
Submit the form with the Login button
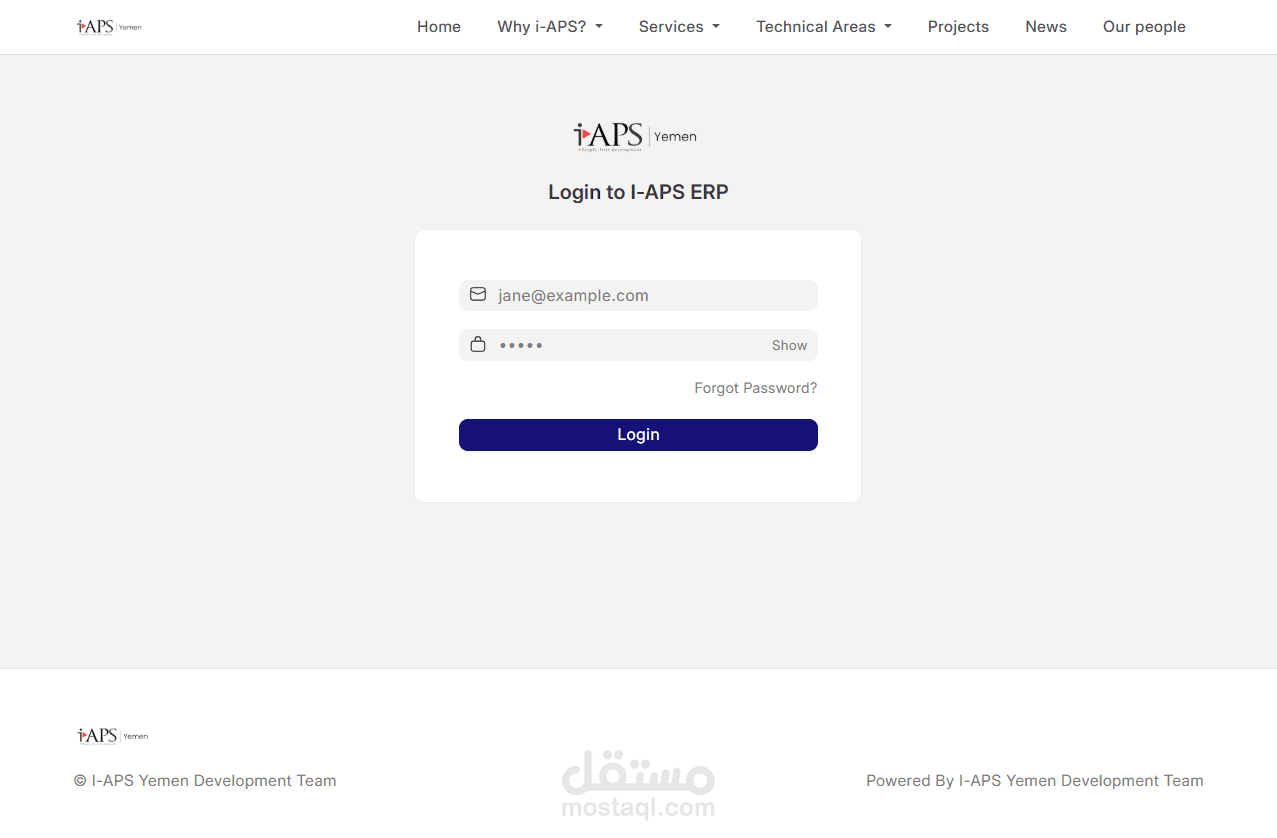[x=638, y=435]
